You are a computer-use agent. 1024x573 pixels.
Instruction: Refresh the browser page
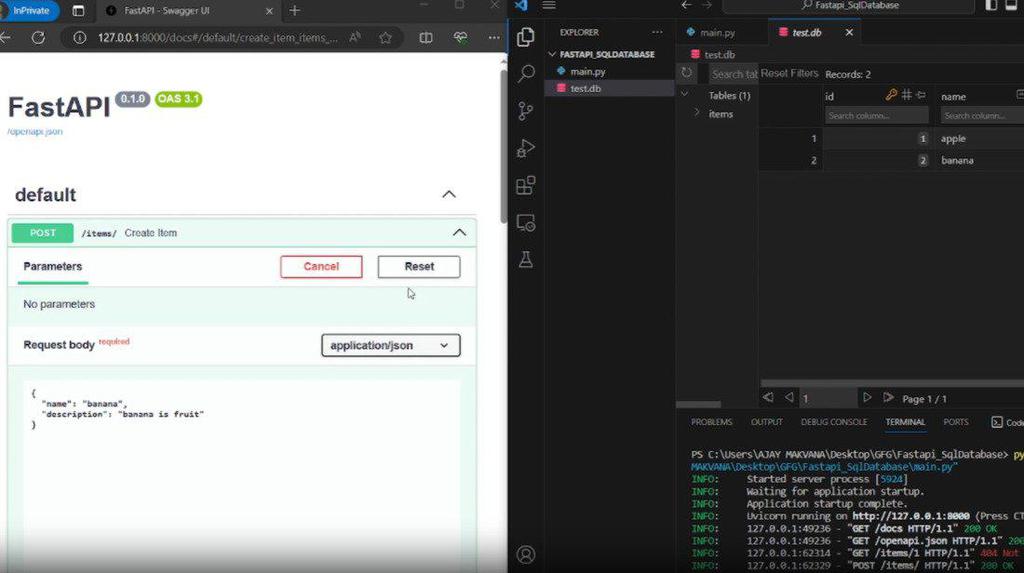pos(38,38)
